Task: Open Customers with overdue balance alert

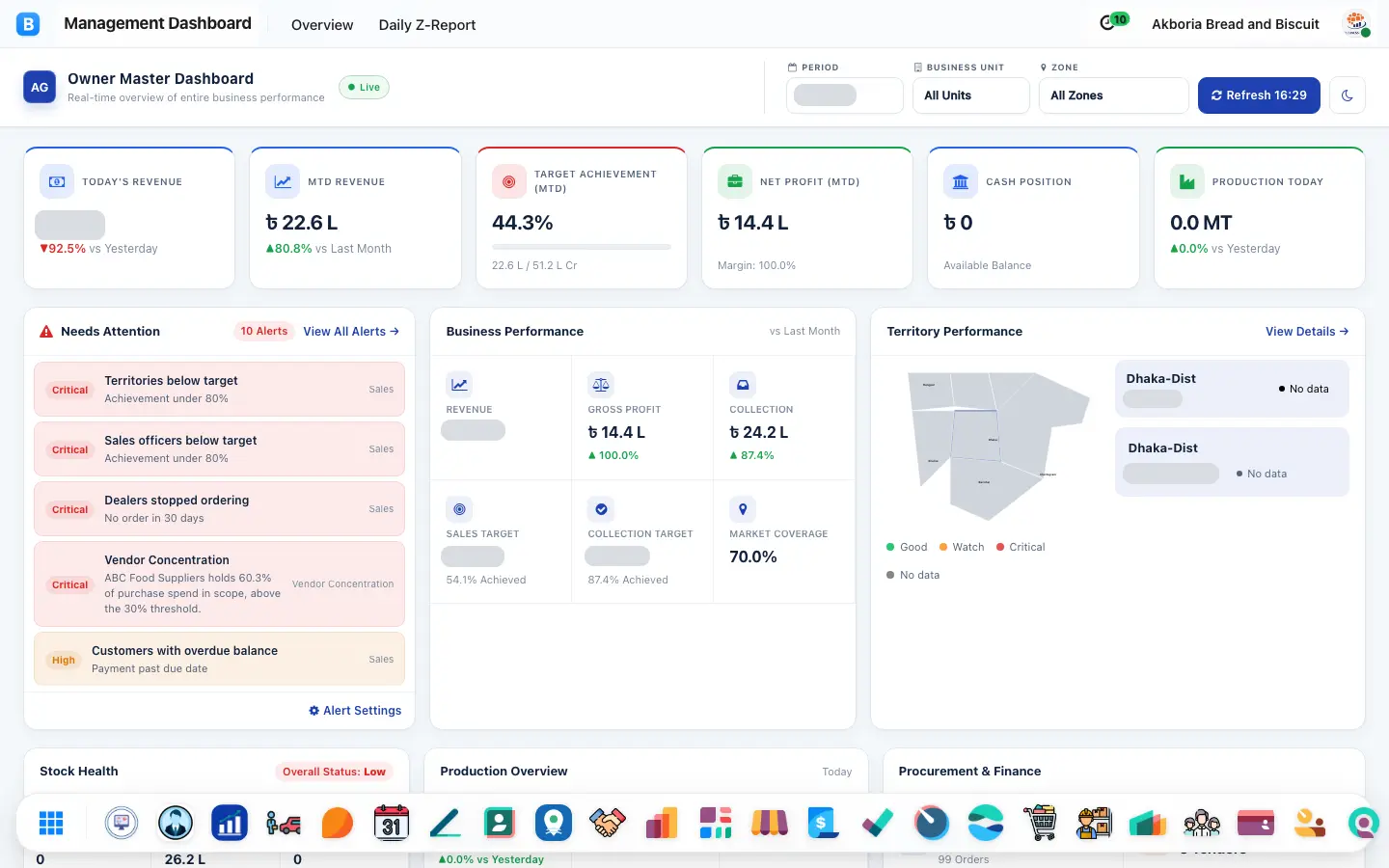Action: coord(219,660)
